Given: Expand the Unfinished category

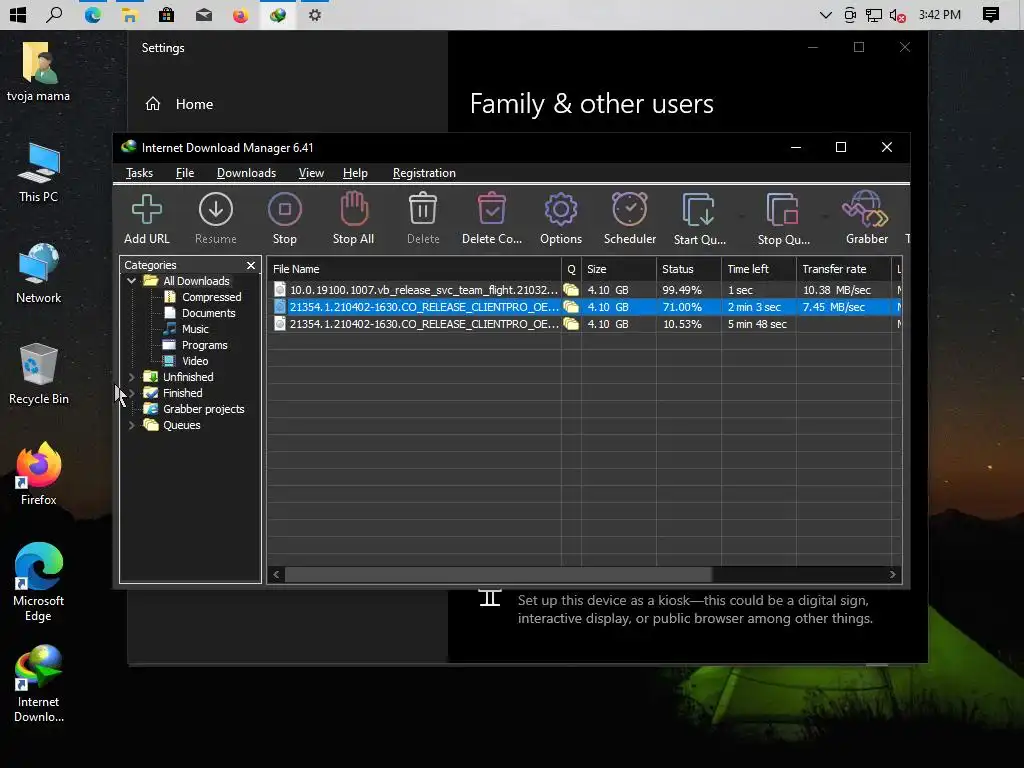Looking at the screenshot, I should click(x=132, y=377).
